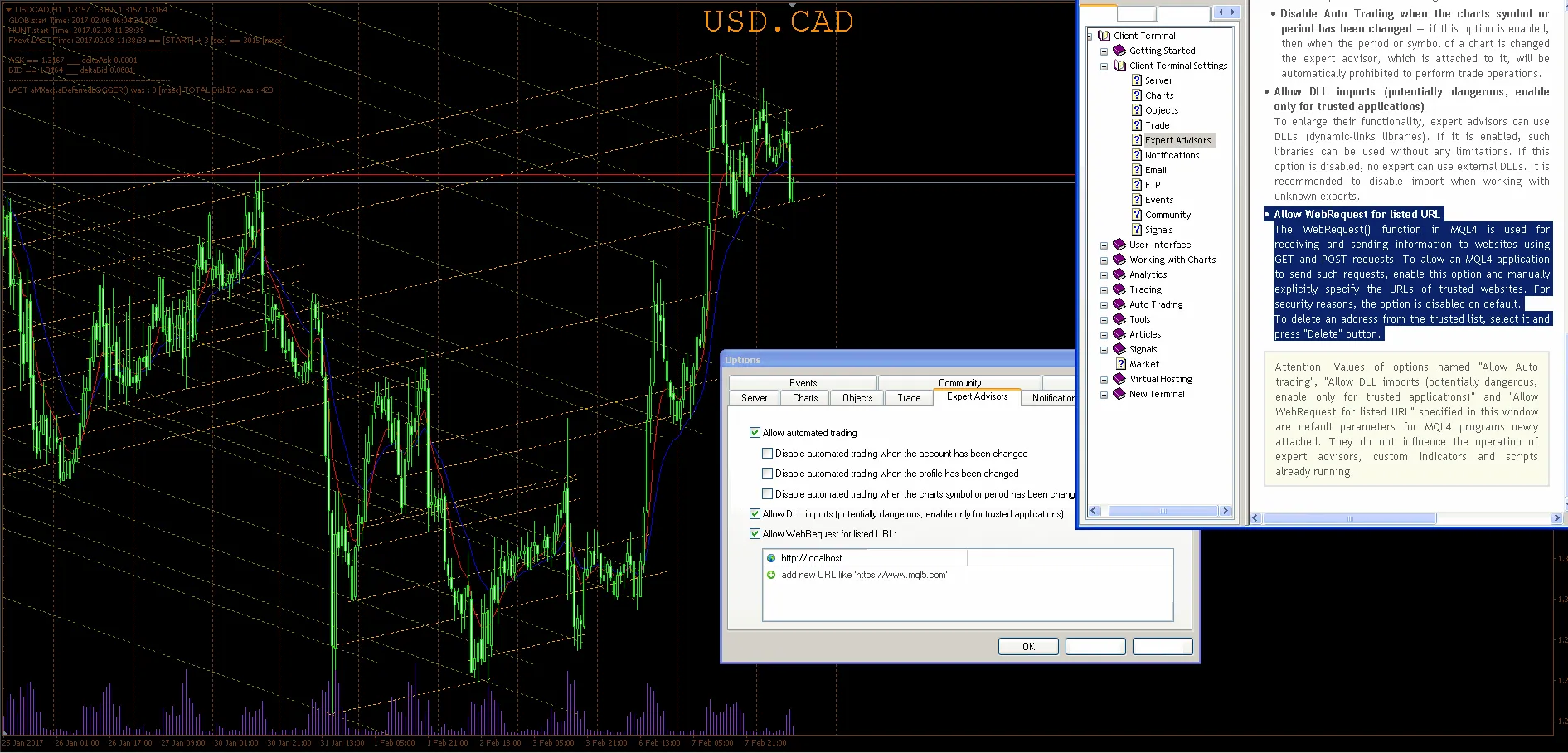Uncheck Allow automated trading
The image size is (1568, 753).
755,433
